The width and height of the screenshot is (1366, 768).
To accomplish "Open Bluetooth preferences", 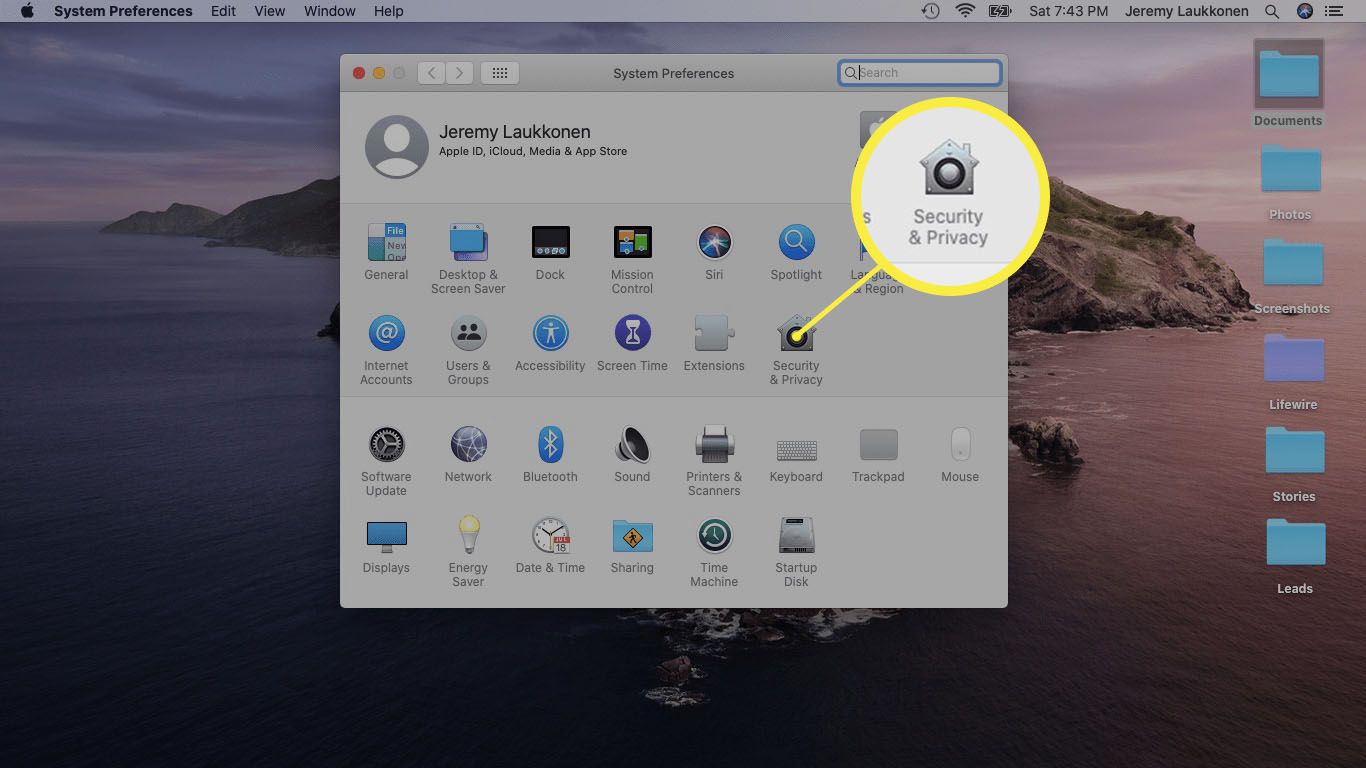I will pos(550,454).
